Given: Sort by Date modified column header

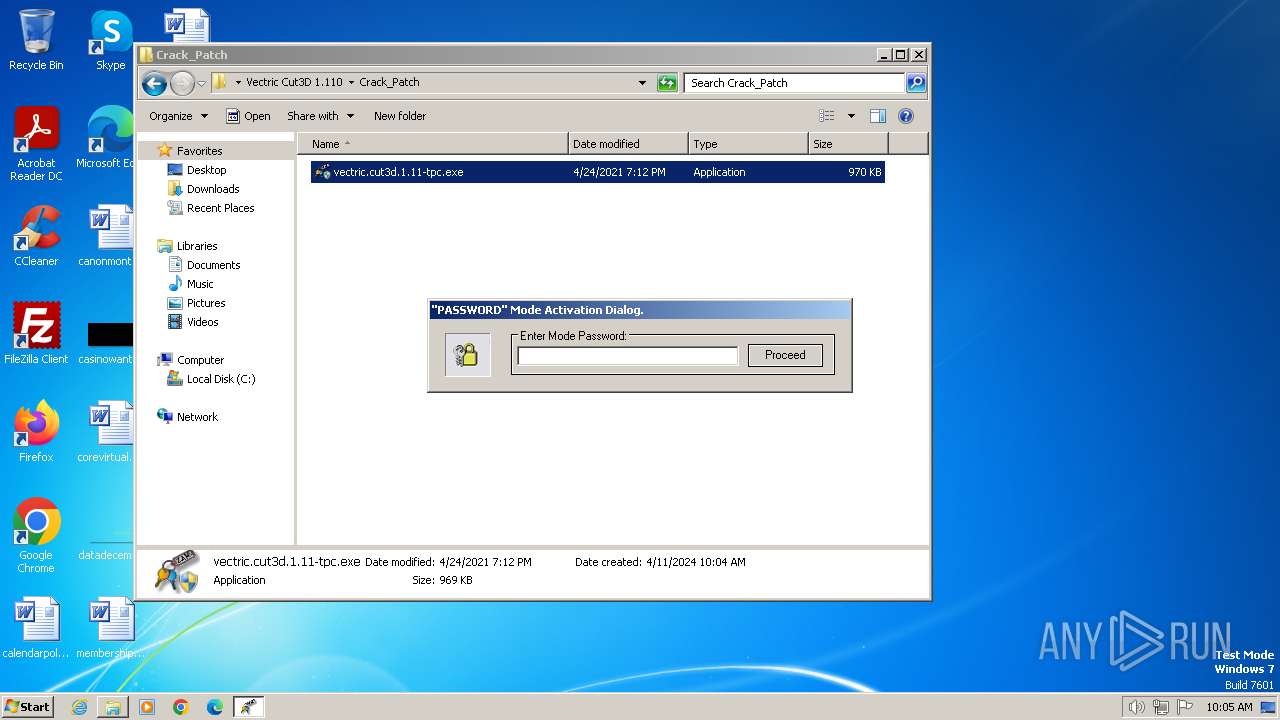Looking at the screenshot, I should point(628,144).
